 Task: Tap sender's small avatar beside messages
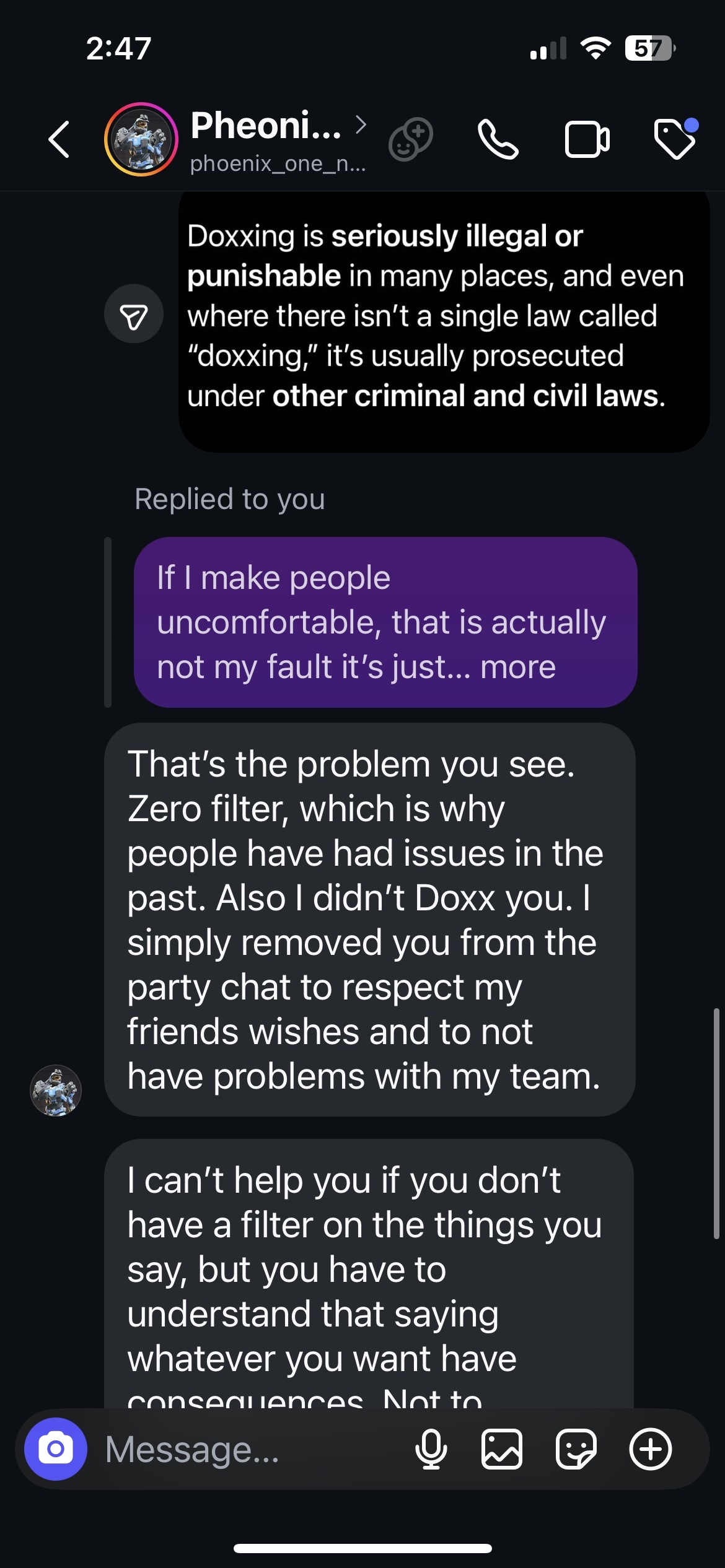[56, 1091]
